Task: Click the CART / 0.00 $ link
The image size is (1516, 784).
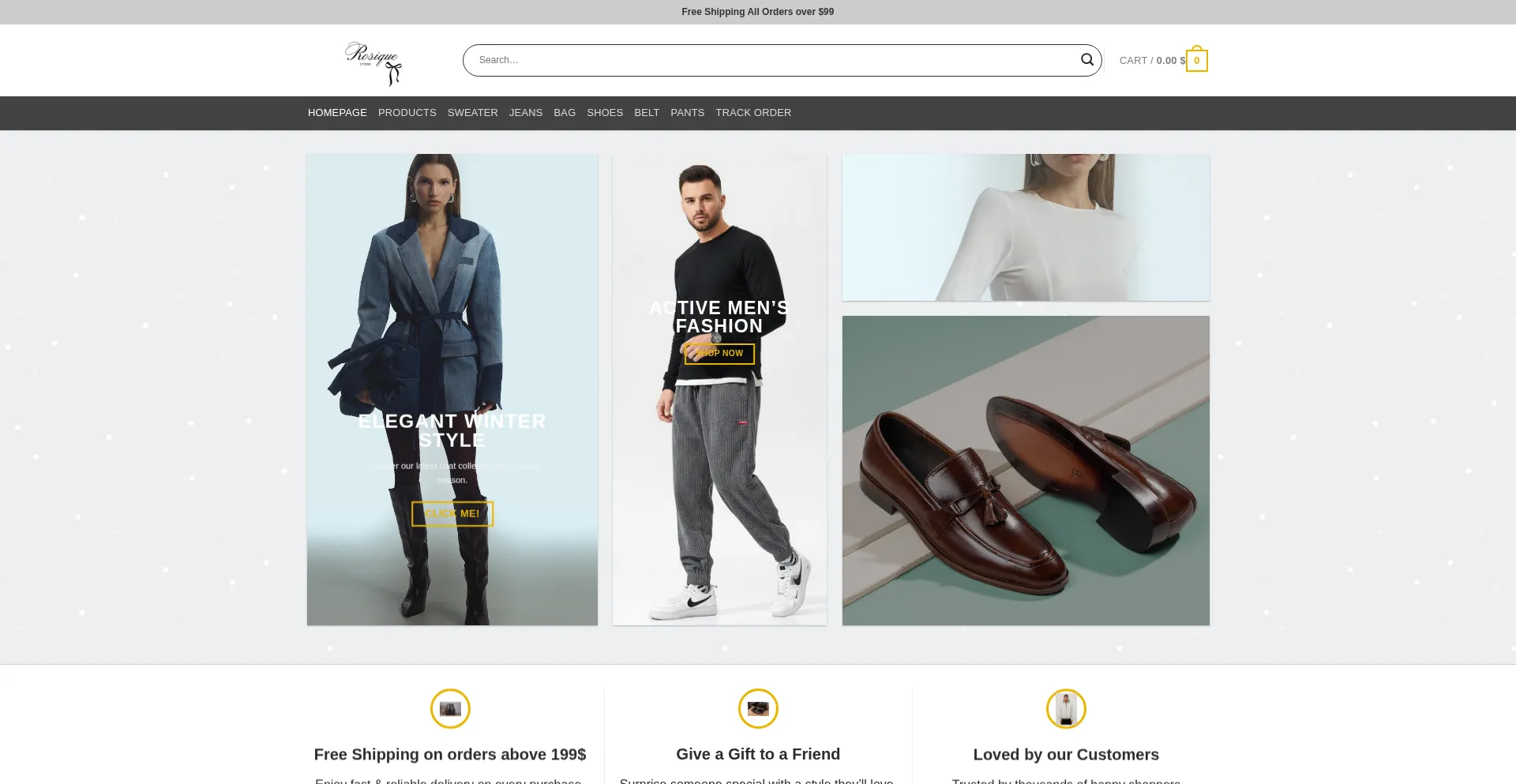Action: tap(1151, 61)
